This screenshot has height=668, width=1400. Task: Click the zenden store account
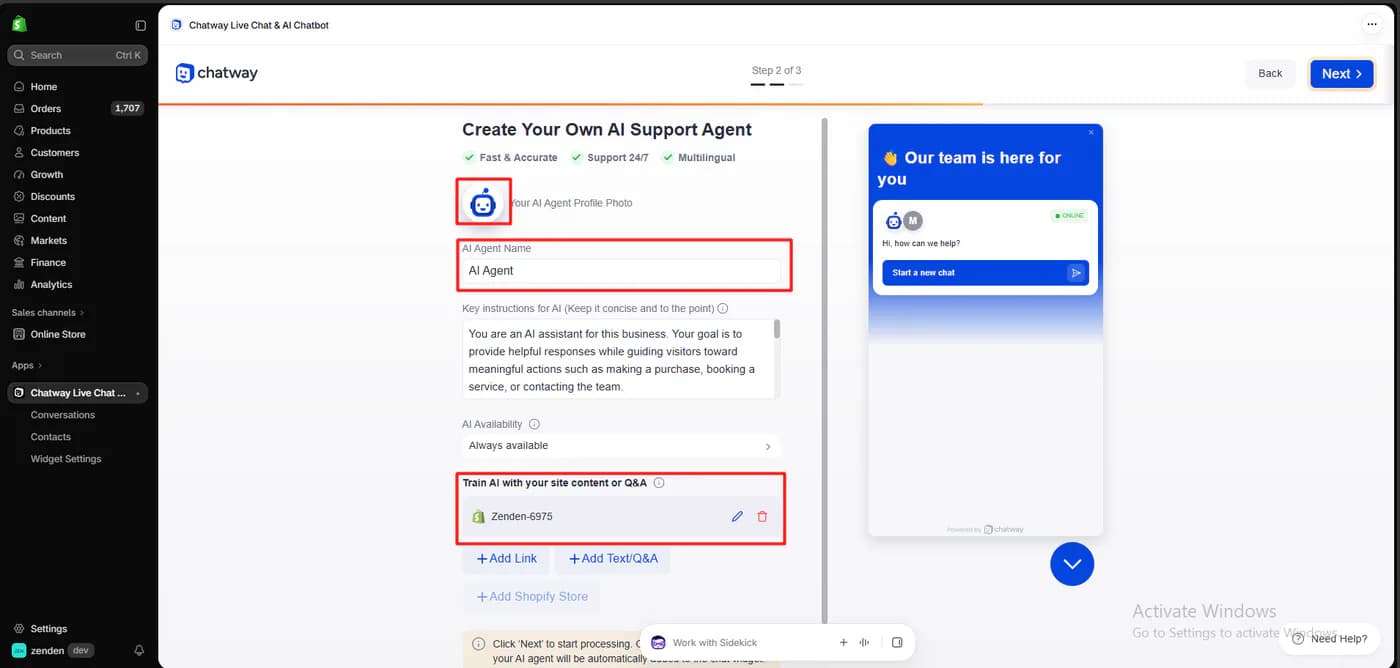pos(52,650)
